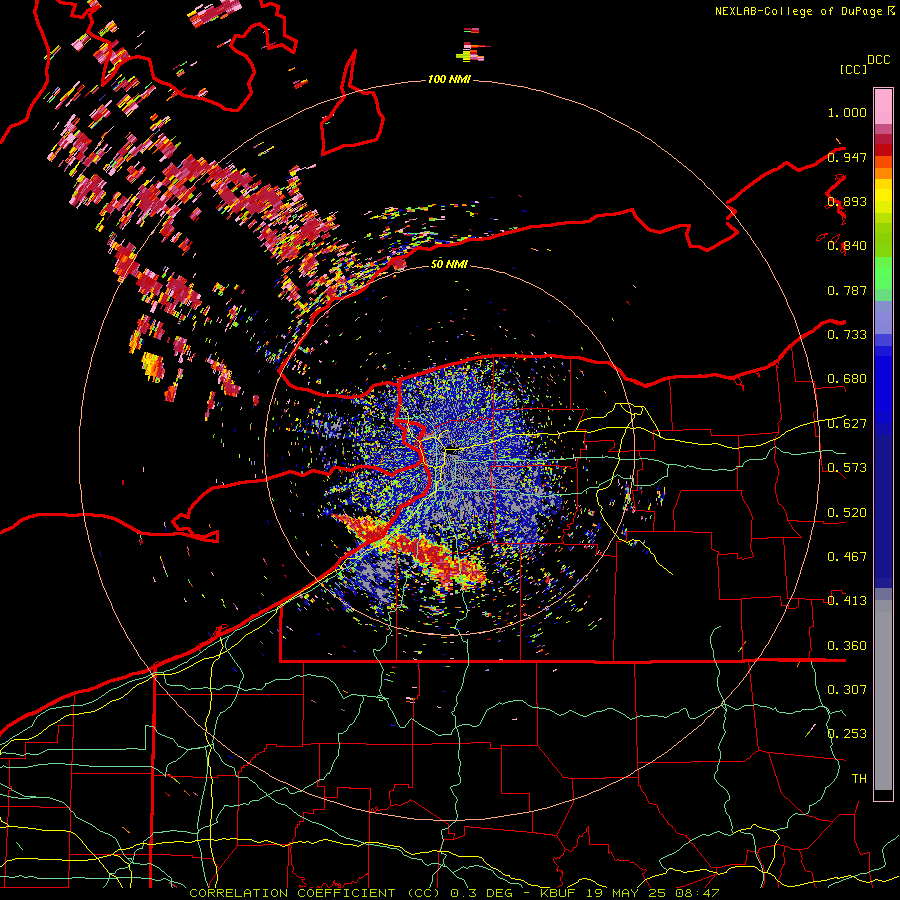Image resolution: width=900 pixels, height=900 pixels.
Task: Click the 0.413 scale value
Action: click(847, 601)
